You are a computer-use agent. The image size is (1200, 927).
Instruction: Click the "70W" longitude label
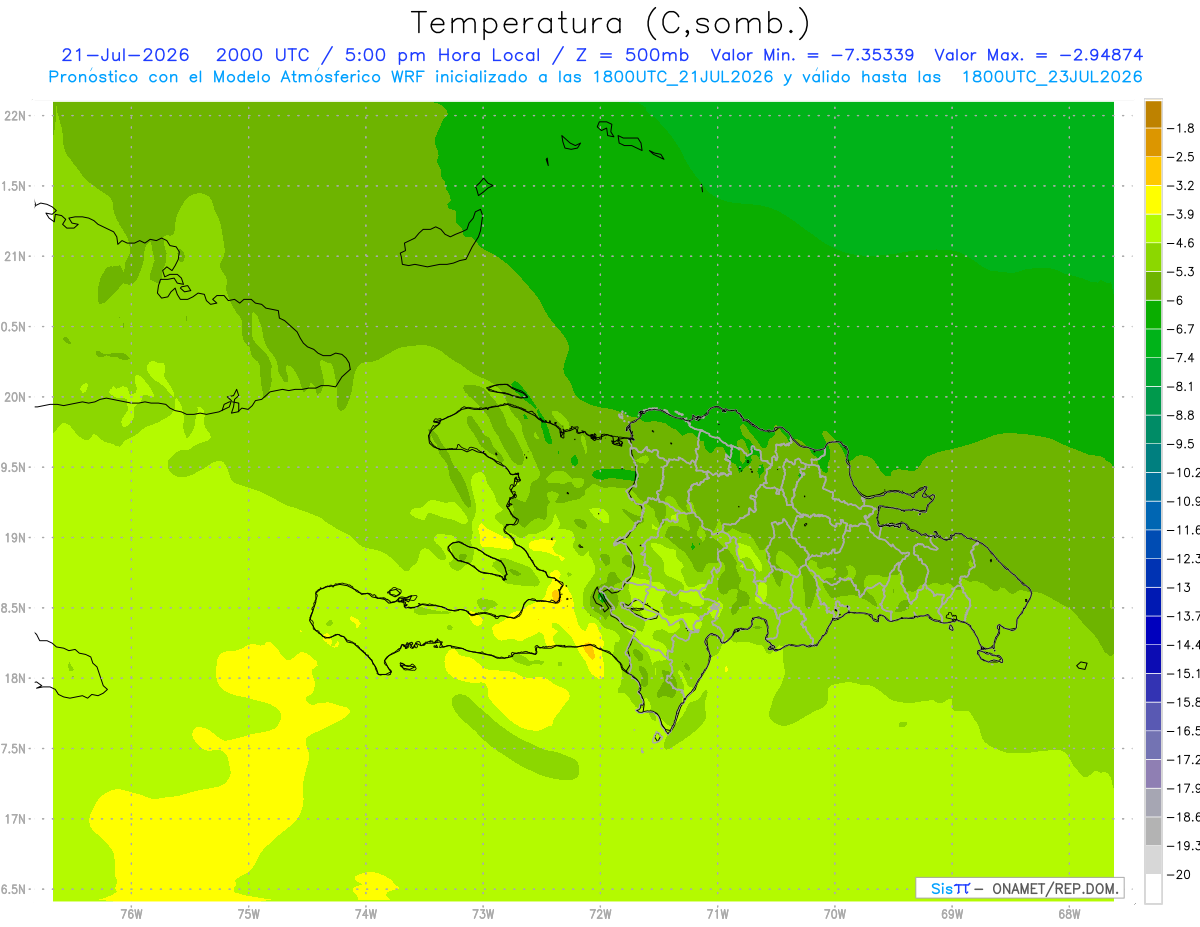point(835,914)
